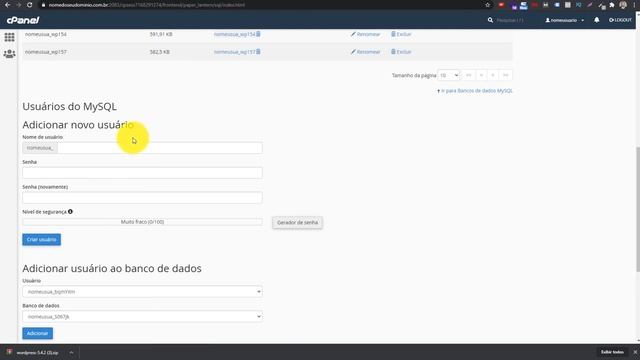Expand the Banco de dados select box
640x360 pixels.
coord(142,316)
